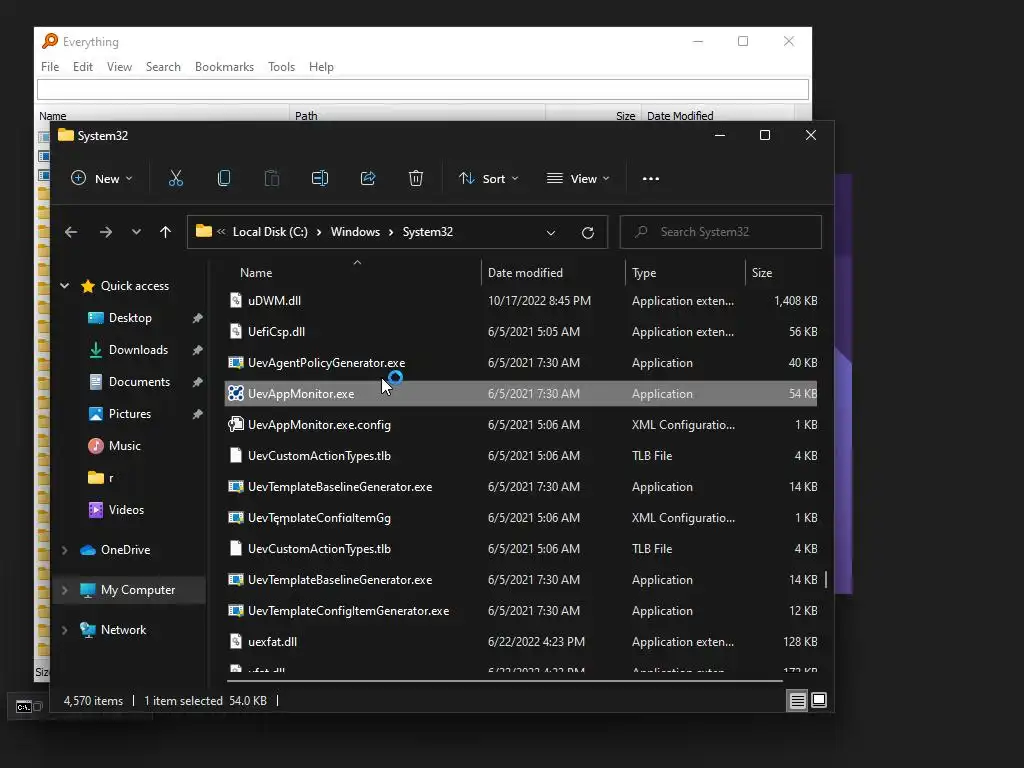Open Bookmarks menu in Everything window
Viewport: 1024px width, 768px height.
[225, 67]
